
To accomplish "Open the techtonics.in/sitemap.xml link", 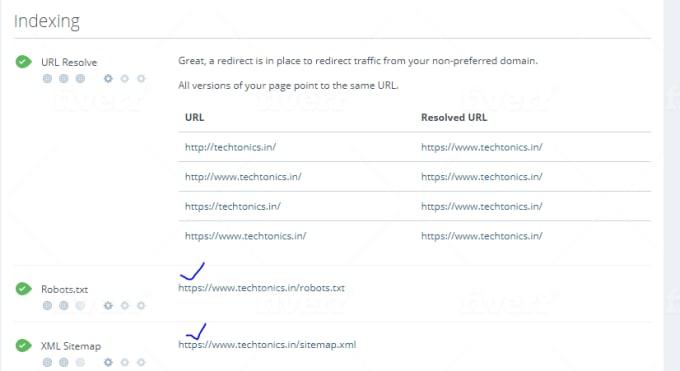I will click(x=267, y=345).
